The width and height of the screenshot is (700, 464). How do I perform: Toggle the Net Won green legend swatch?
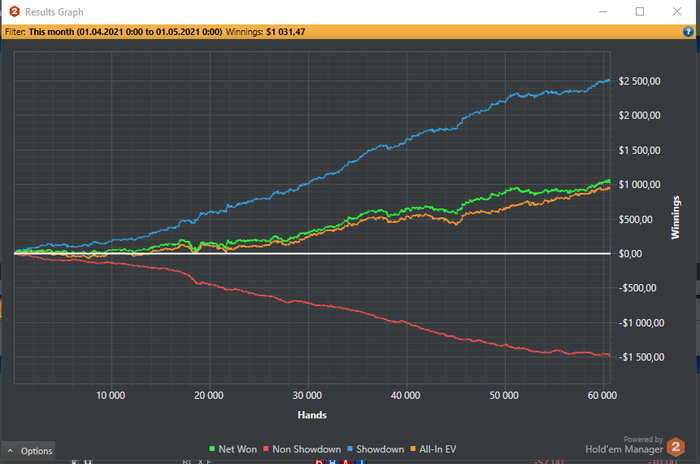212,449
